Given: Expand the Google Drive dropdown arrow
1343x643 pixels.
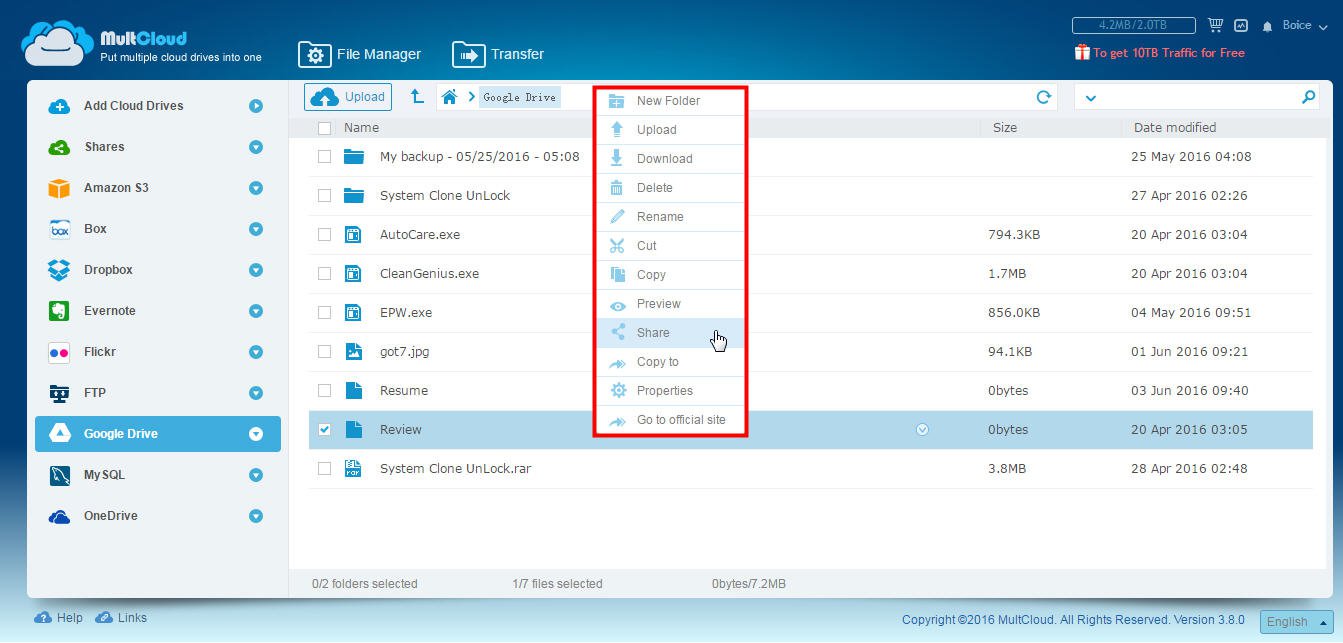Looking at the screenshot, I should (256, 434).
